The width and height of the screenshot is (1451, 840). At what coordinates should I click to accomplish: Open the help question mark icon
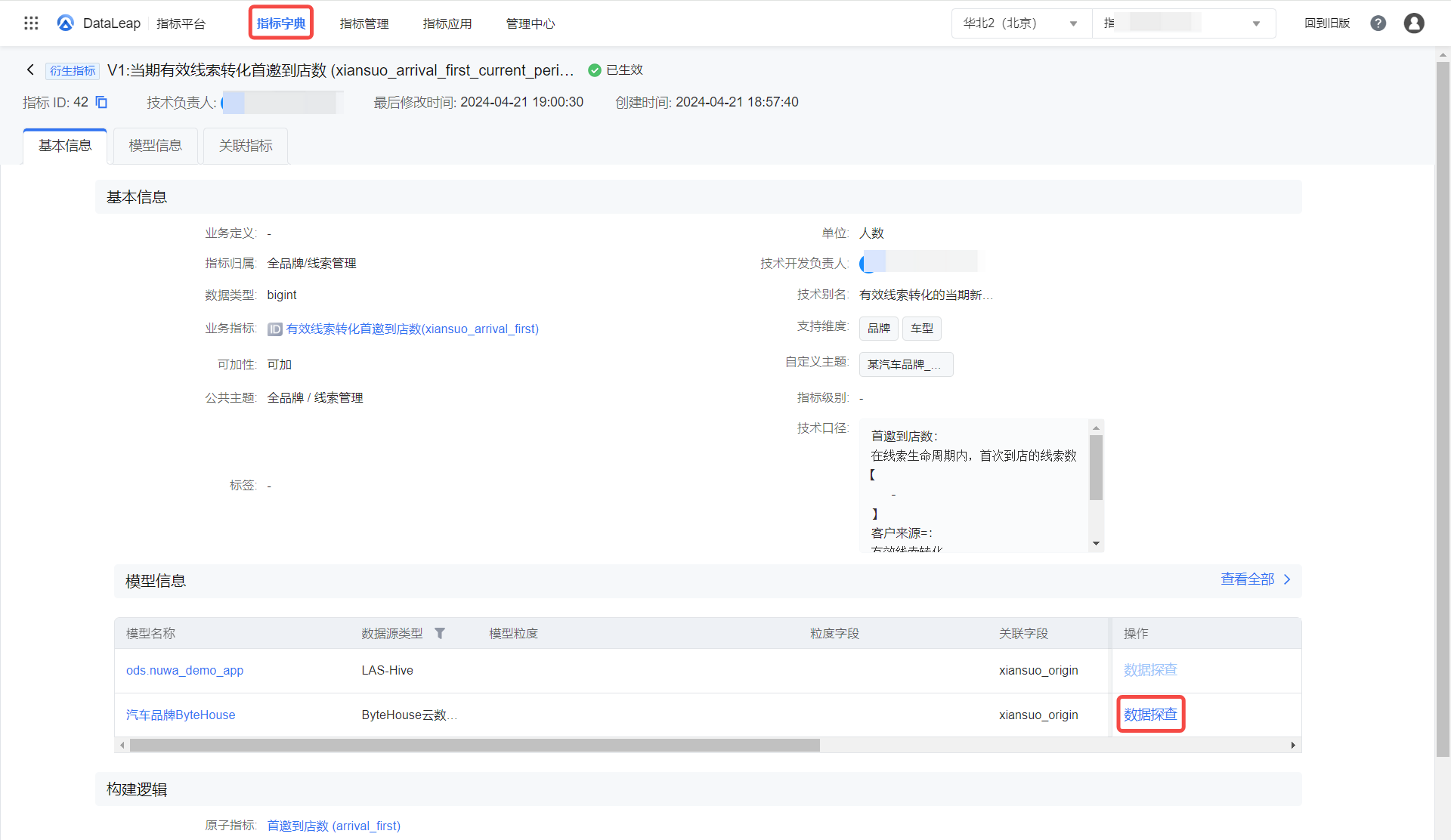point(1378,23)
